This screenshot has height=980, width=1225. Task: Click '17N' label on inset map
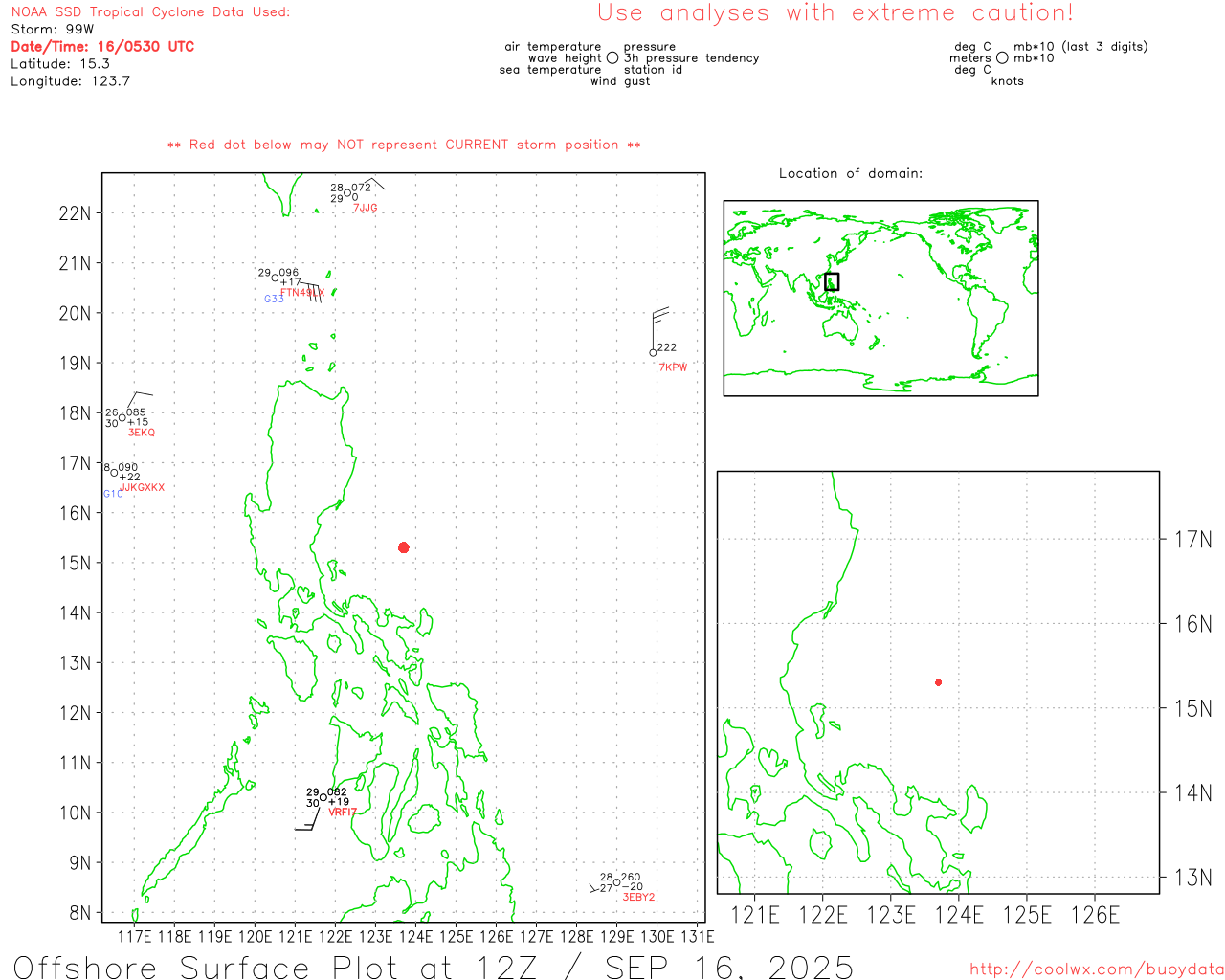click(1193, 540)
